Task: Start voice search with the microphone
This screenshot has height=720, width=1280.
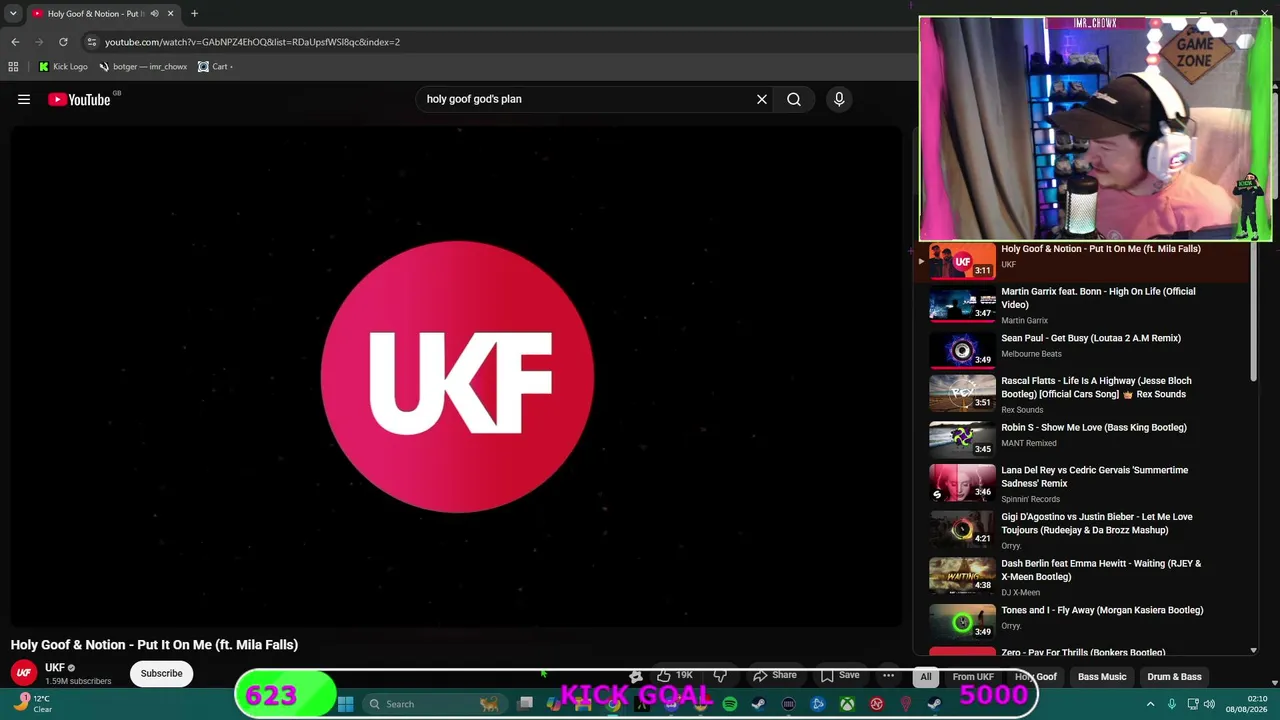Action: [839, 99]
